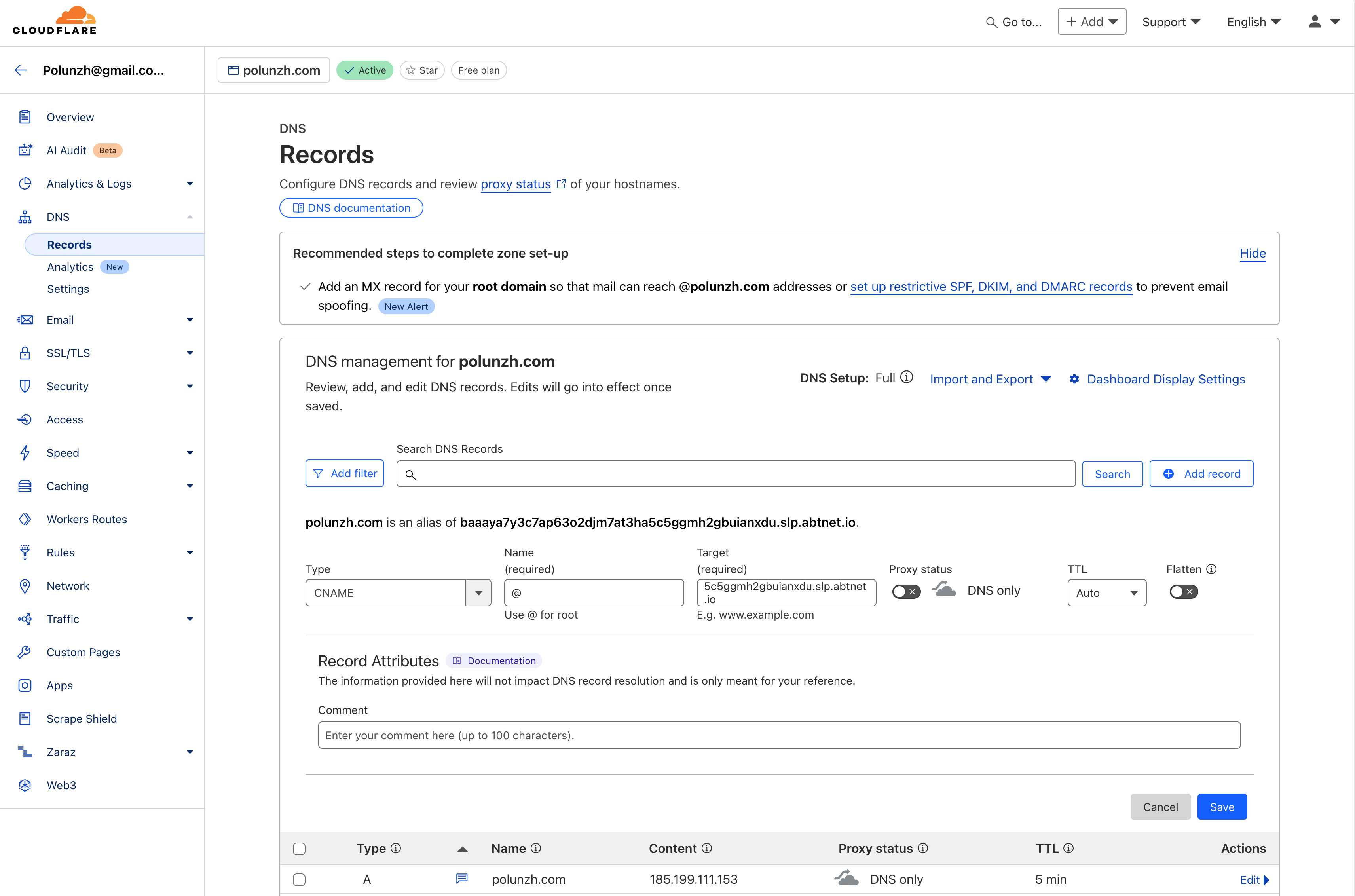This screenshot has height=896, width=1355.
Task: Click the Web3 sidebar icon
Action: (x=25, y=785)
